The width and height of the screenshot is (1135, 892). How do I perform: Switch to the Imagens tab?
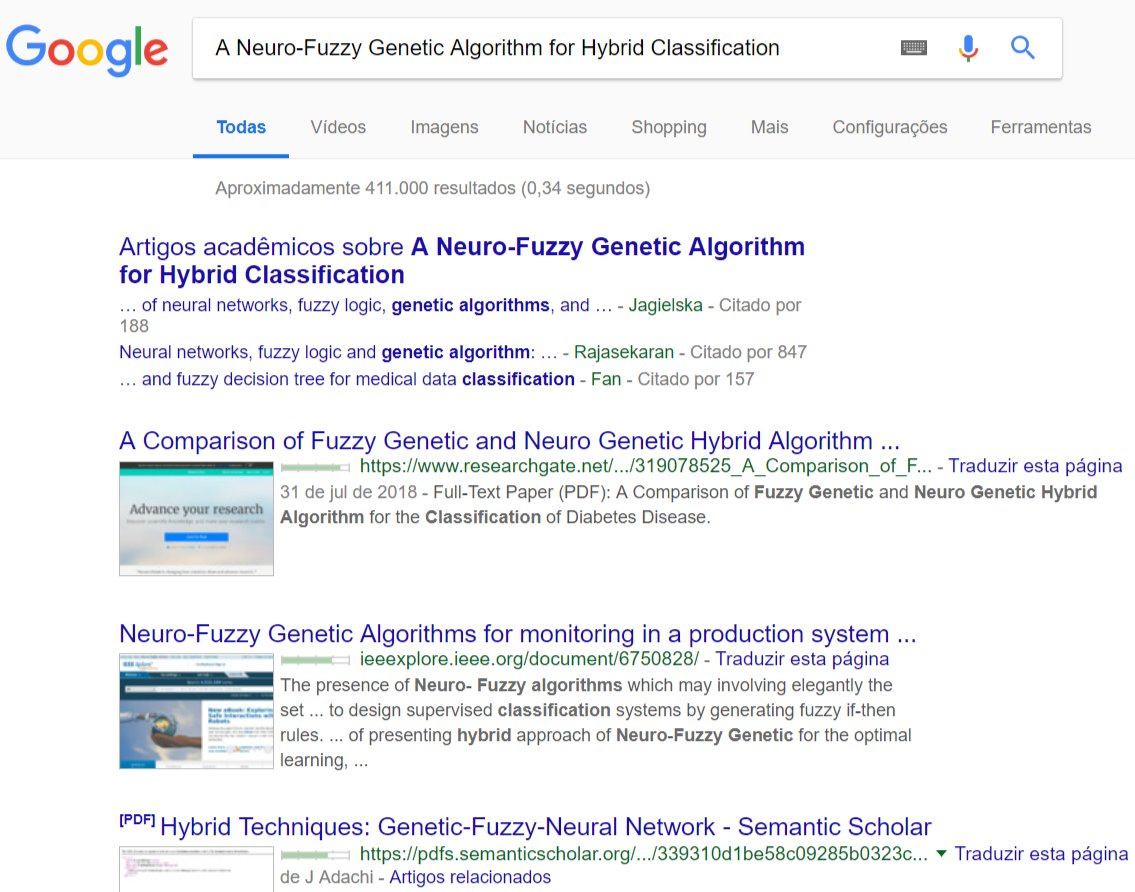[x=444, y=127]
